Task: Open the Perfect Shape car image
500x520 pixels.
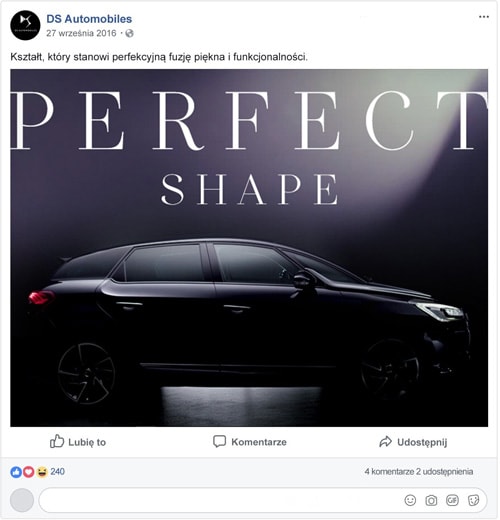Action: click(x=249, y=248)
